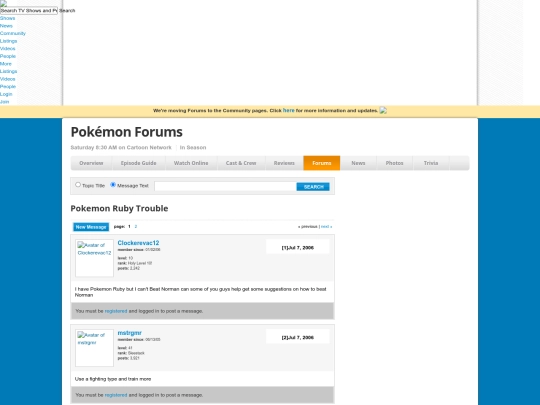Open the News tab in show navigation
Image resolution: width=540 pixels, height=405 pixels.
(x=358, y=163)
